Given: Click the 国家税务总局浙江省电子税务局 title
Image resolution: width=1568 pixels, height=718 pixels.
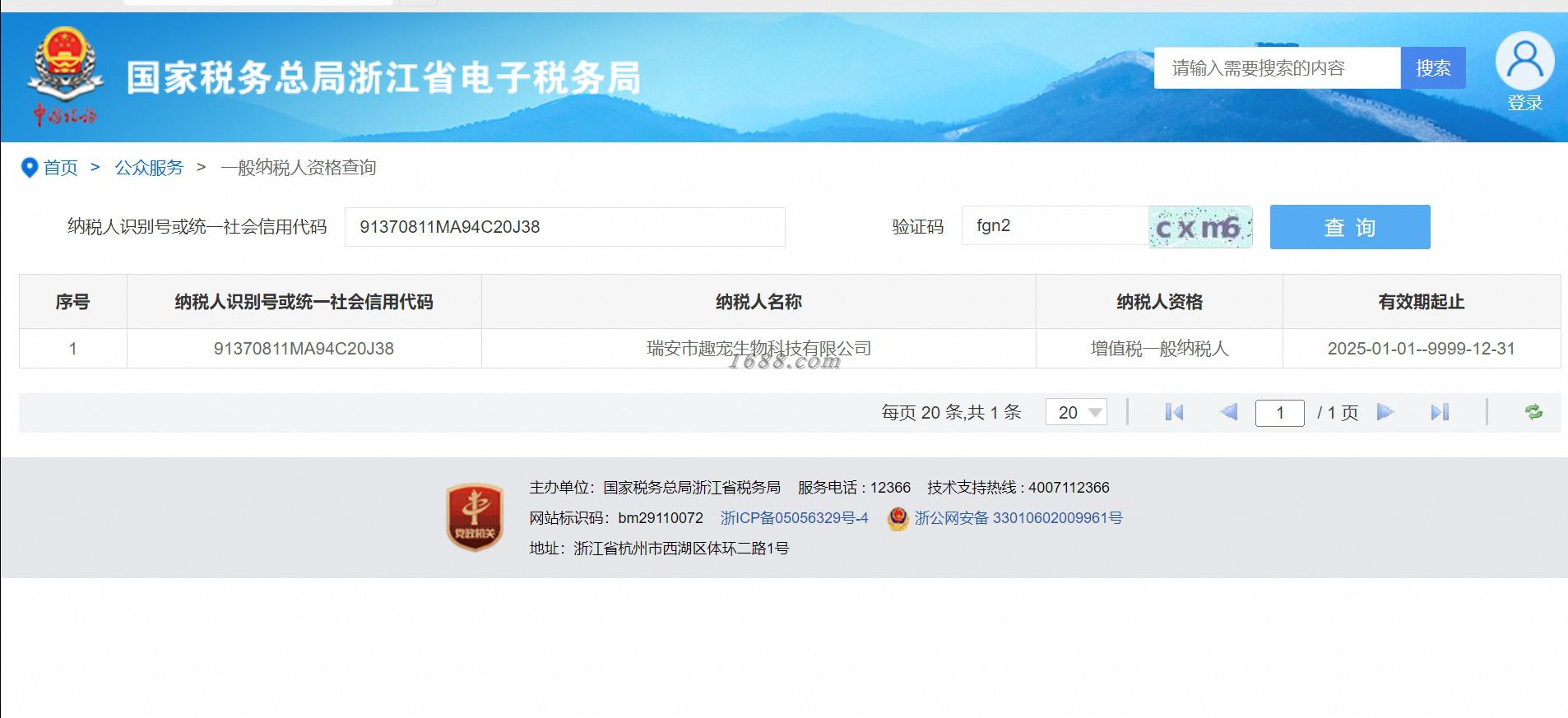Looking at the screenshot, I should tap(383, 78).
